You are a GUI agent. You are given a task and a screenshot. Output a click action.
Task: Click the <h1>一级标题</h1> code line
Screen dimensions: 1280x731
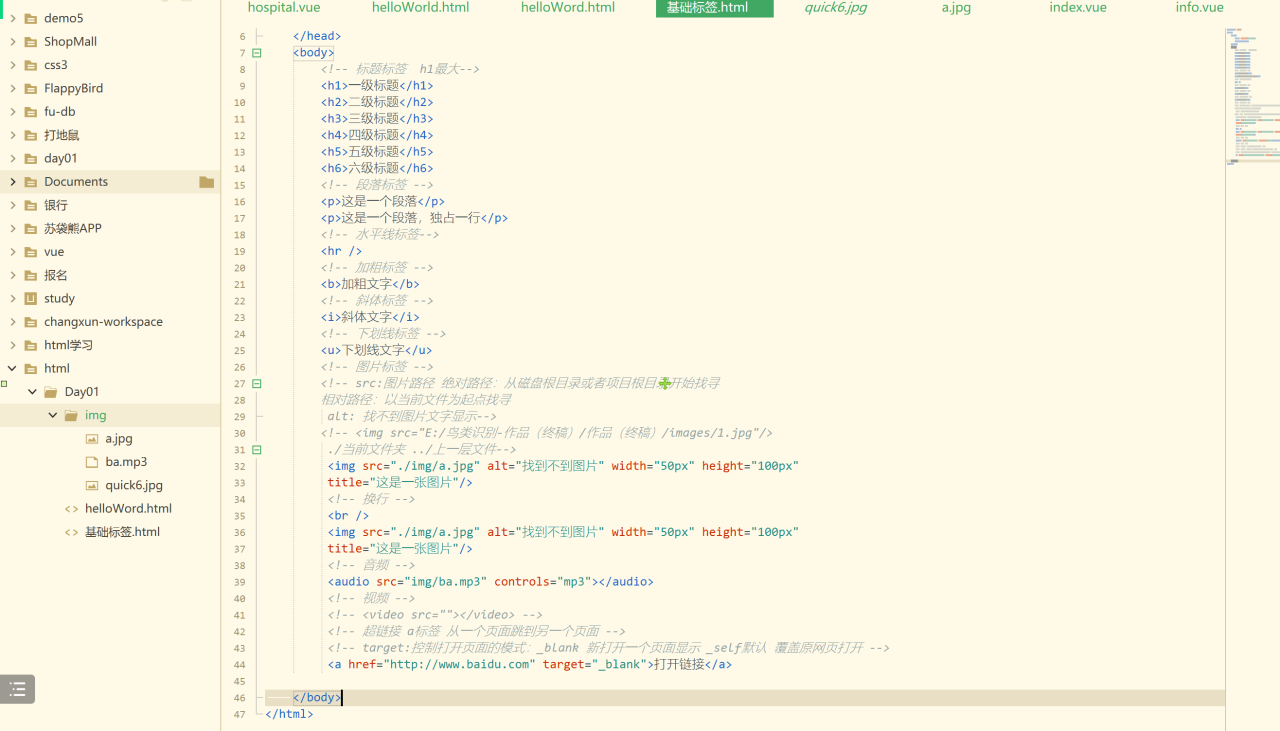pos(377,86)
